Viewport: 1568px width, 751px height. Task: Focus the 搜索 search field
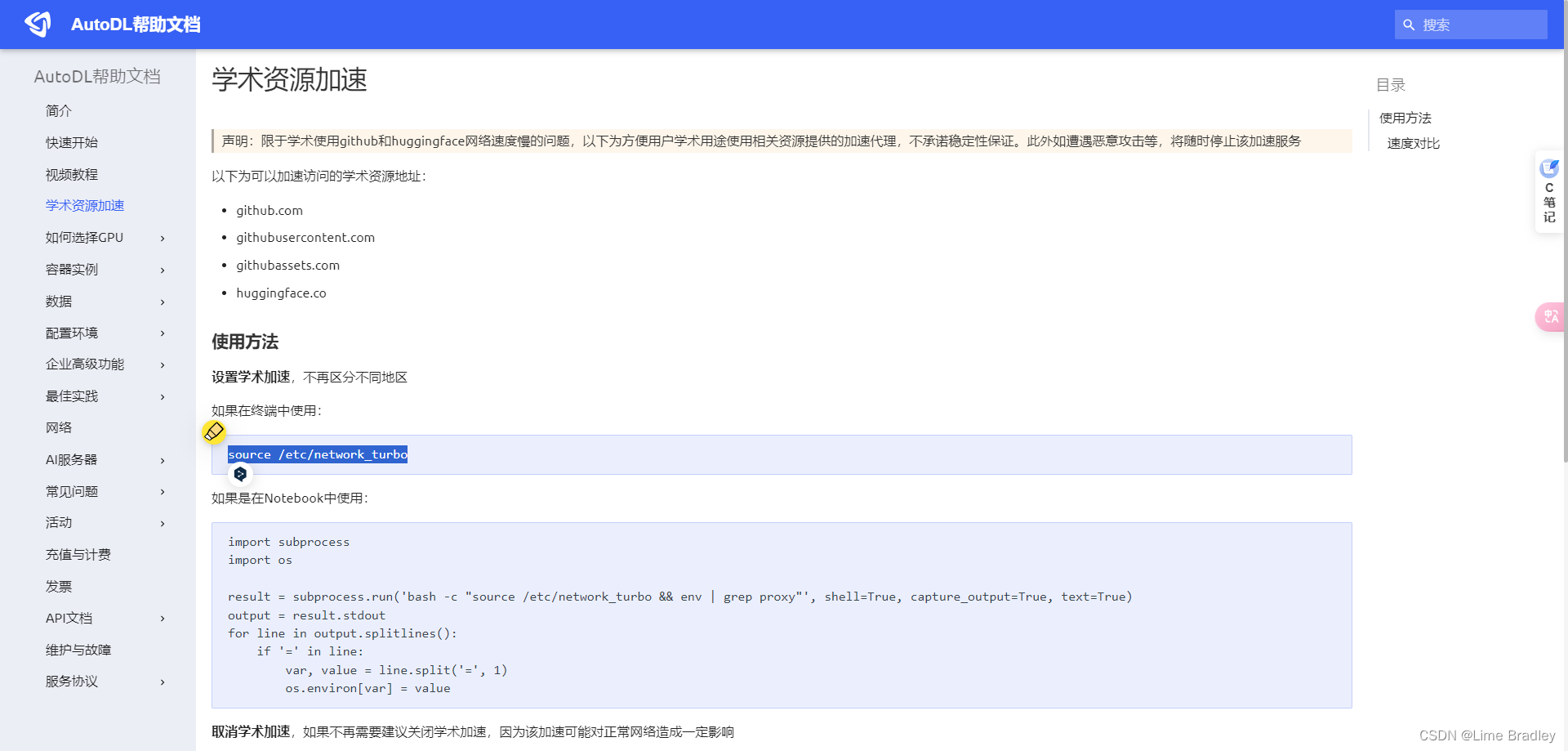tap(1471, 25)
